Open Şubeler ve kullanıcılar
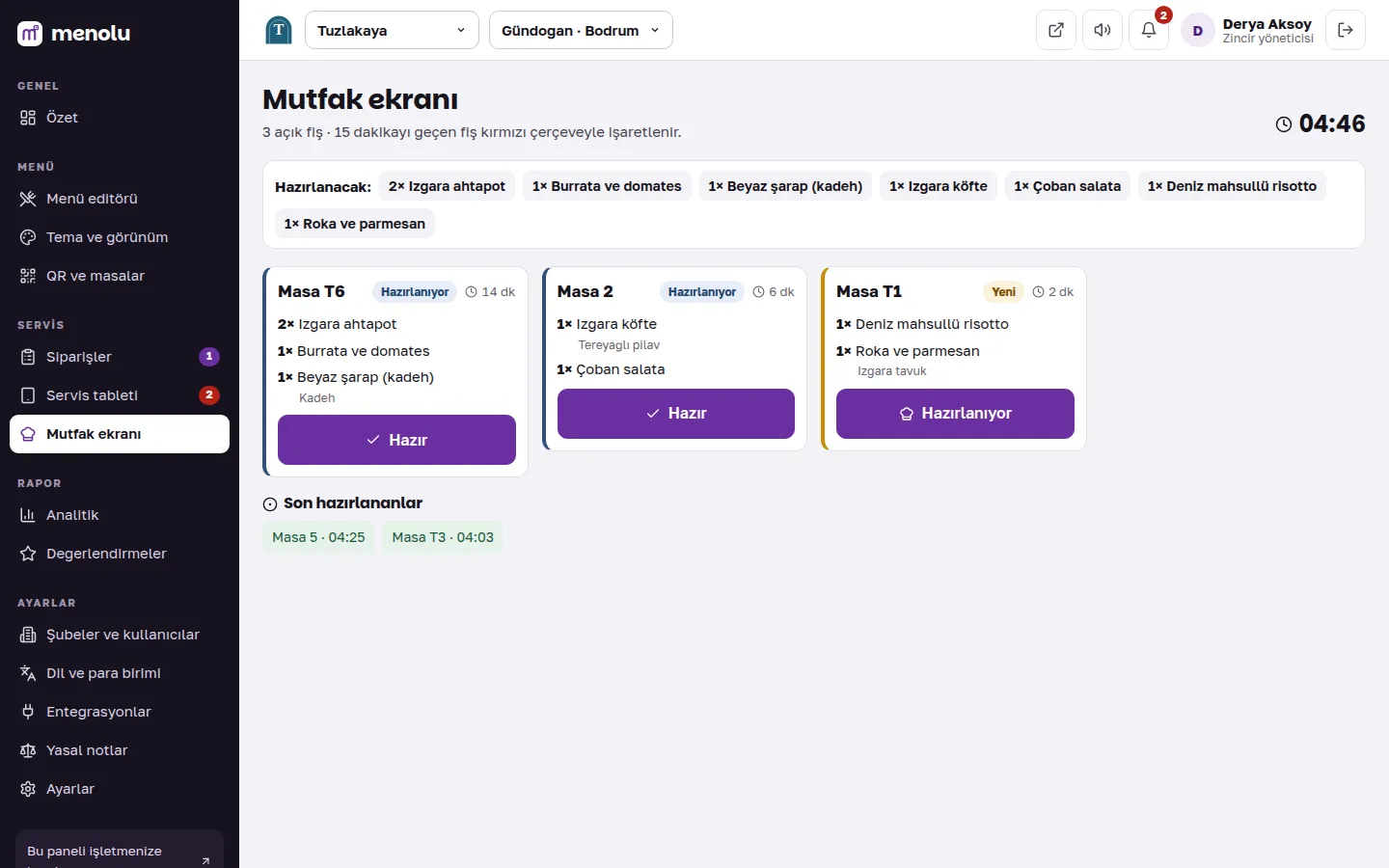 (x=120, y=635)
